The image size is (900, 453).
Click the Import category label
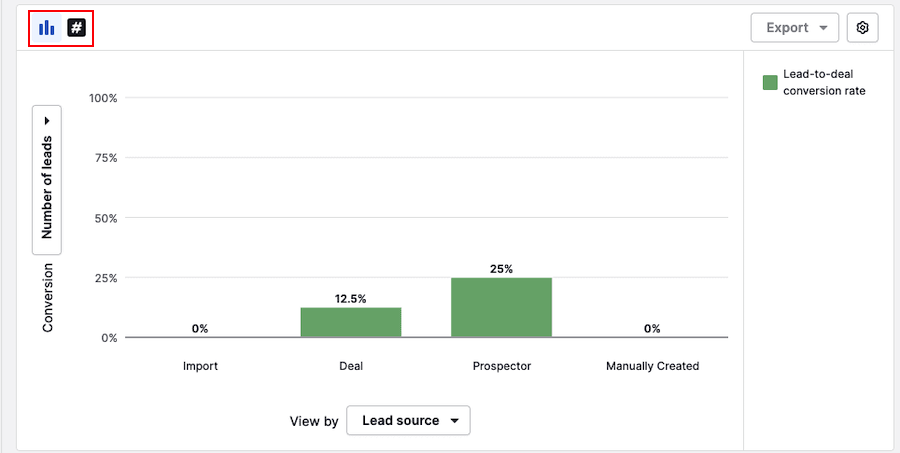[x=200, y=366]
